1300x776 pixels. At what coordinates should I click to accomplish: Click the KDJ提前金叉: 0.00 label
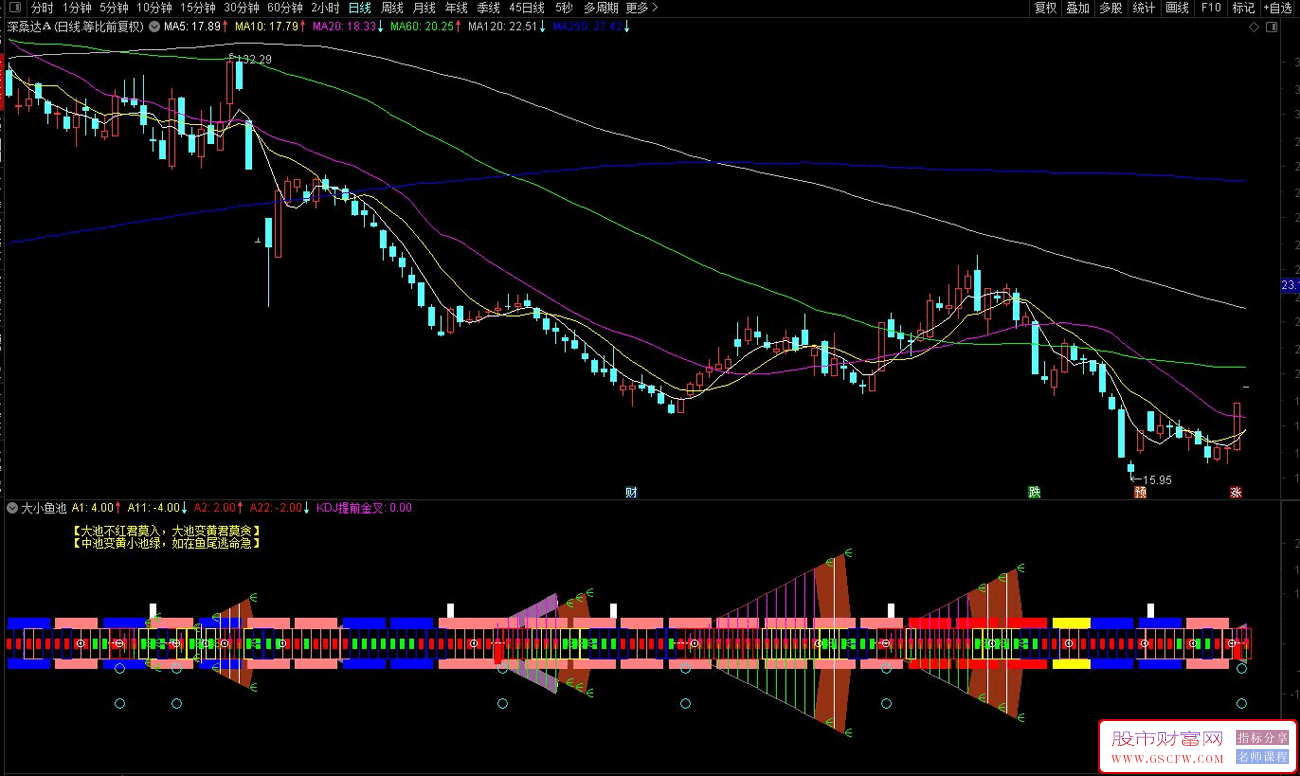click(x=364, y=508)
